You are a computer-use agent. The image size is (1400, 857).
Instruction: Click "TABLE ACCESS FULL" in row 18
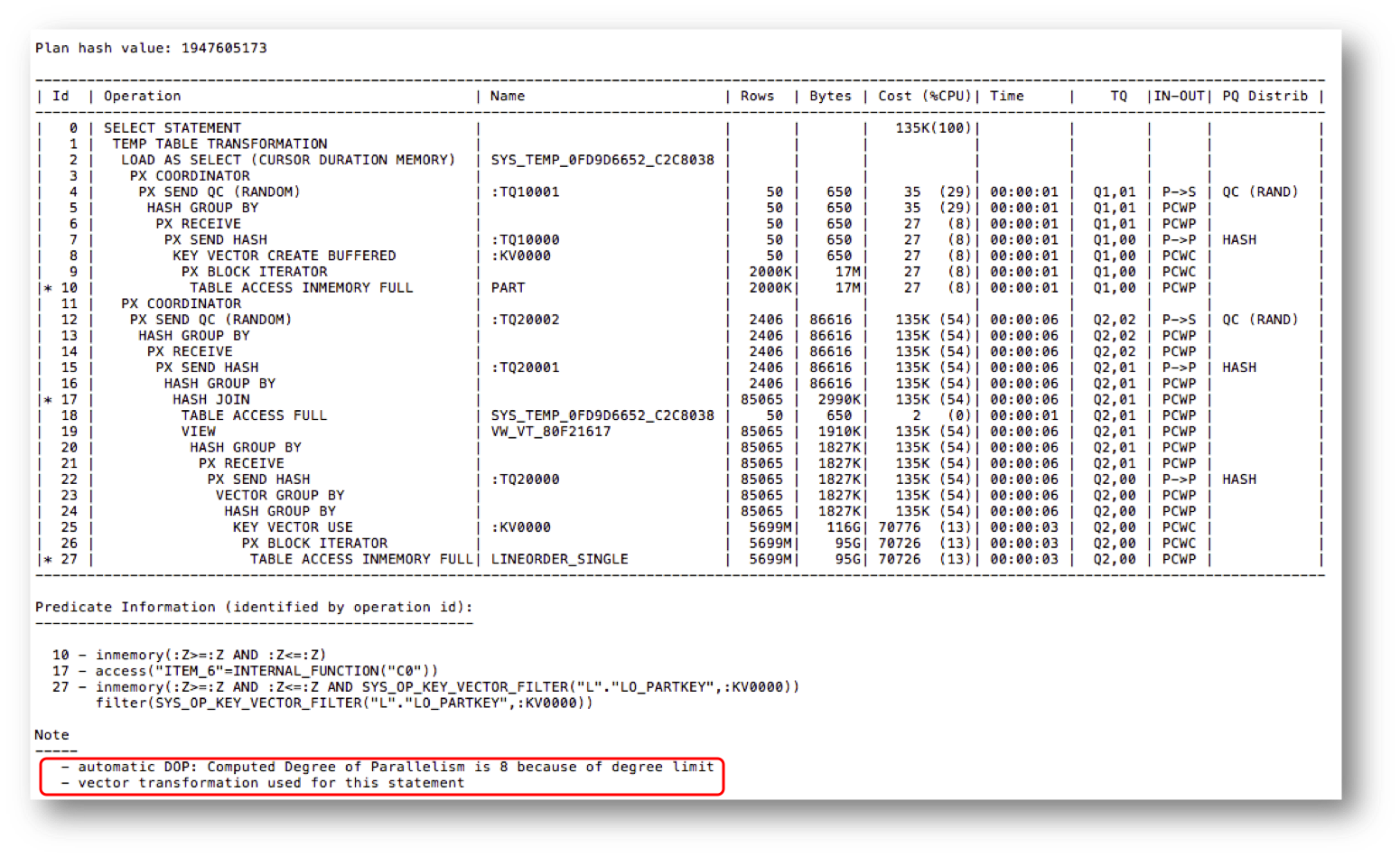254,415
